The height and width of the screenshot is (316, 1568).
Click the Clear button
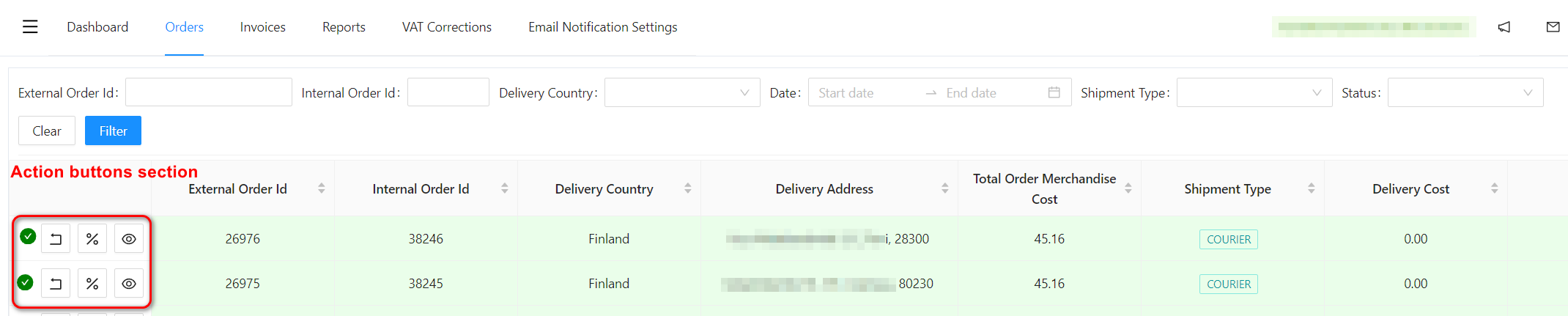[x=47, y=131]
